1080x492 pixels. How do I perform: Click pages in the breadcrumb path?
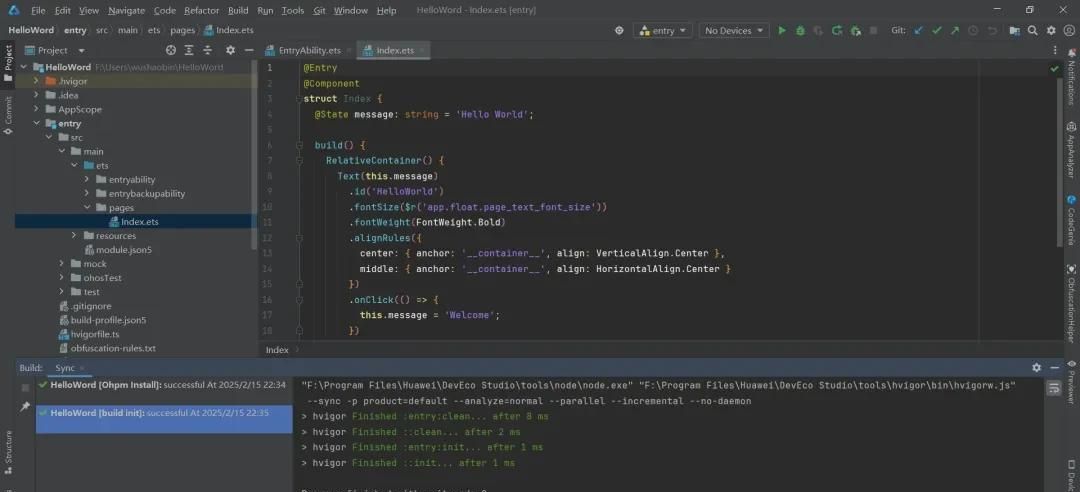tap(182, 30)
